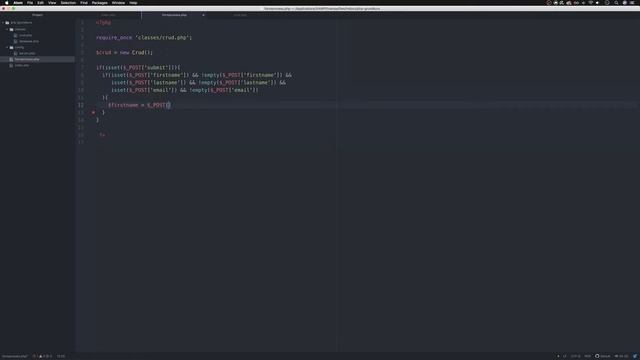
Task: Click the '?>' closing tag
Action: pos(102,135)
